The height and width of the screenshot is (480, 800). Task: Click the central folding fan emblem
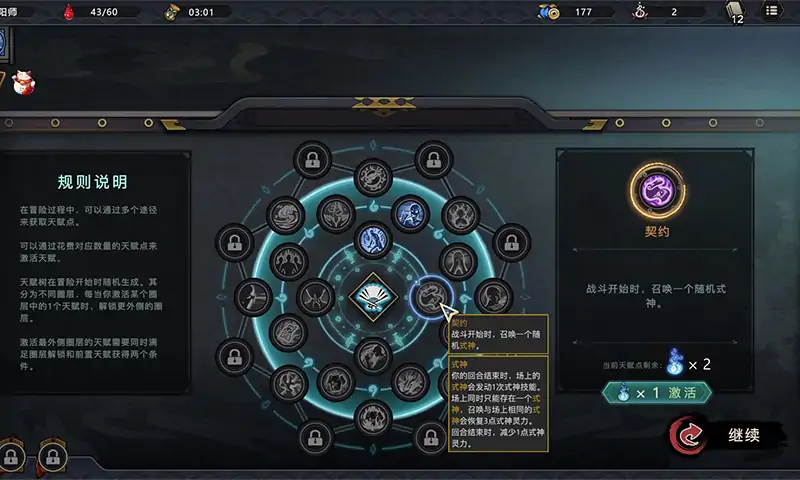pos(373,297)
